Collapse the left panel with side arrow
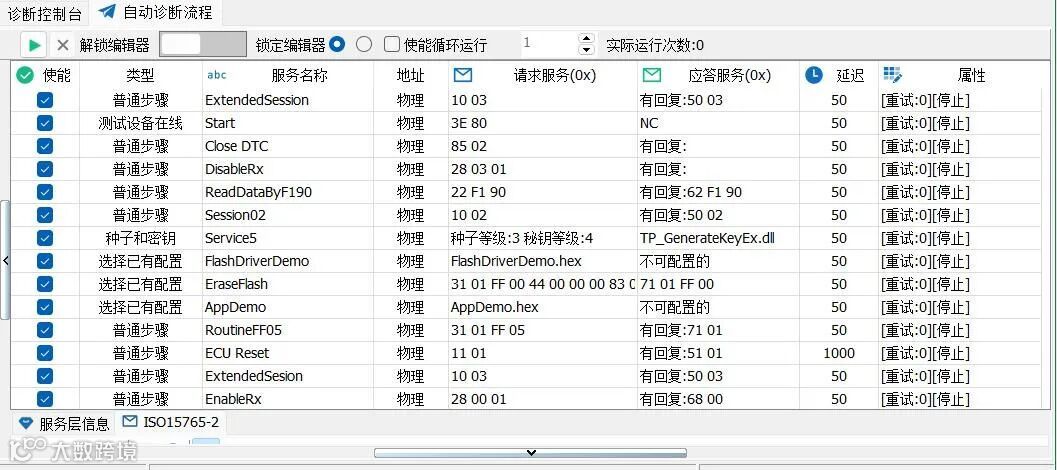 [6, 260]
